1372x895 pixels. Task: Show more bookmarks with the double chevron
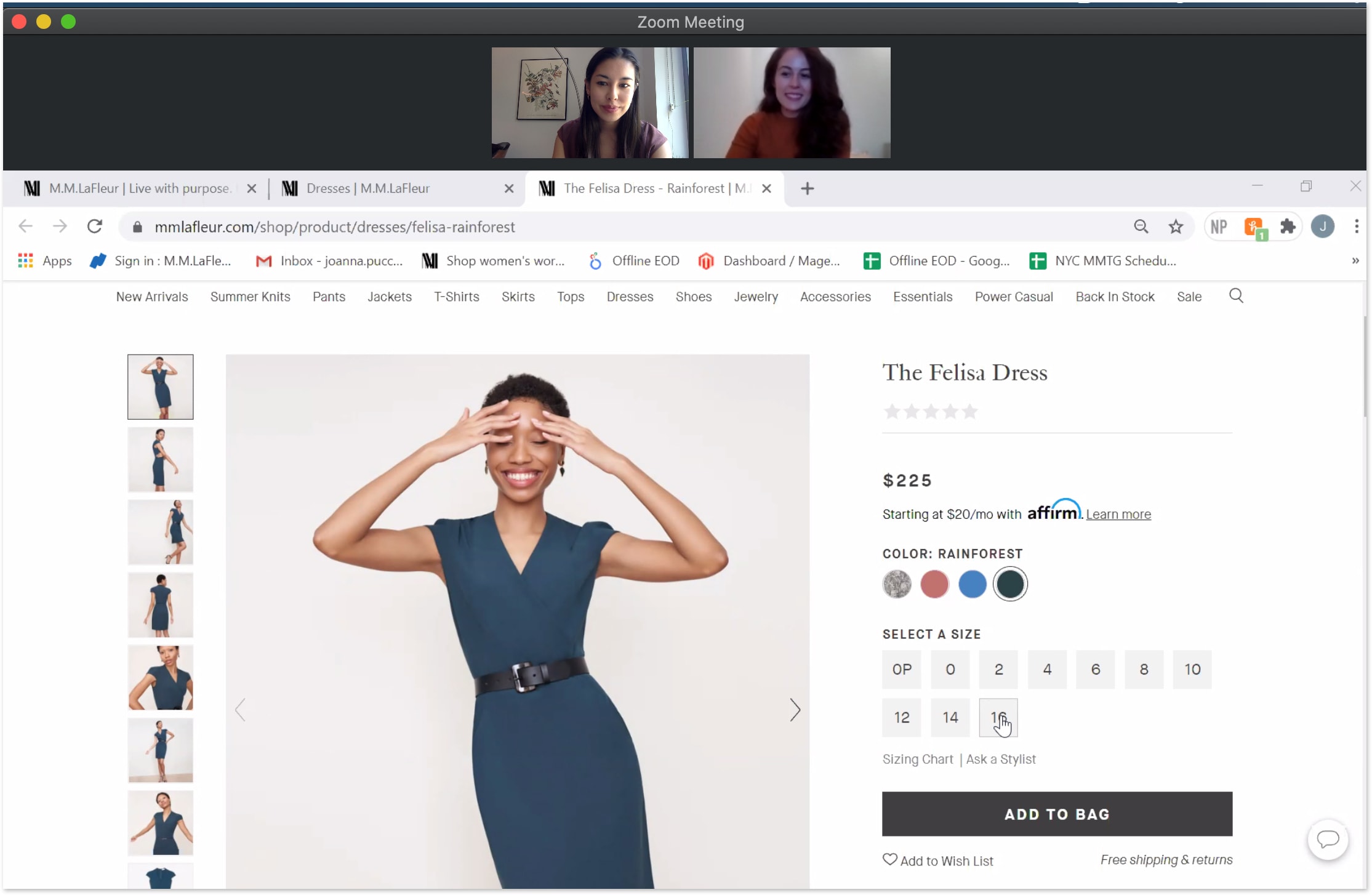1355,261
